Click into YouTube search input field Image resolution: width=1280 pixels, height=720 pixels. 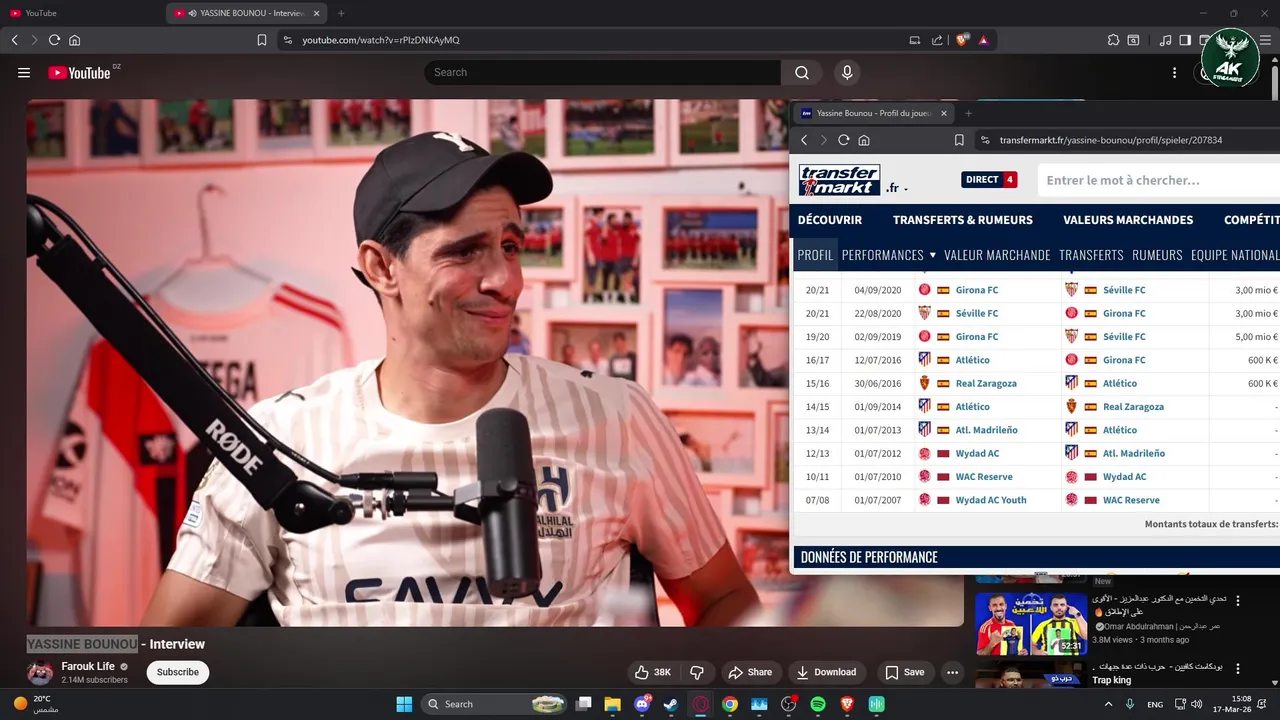click(x=603, y=72)
